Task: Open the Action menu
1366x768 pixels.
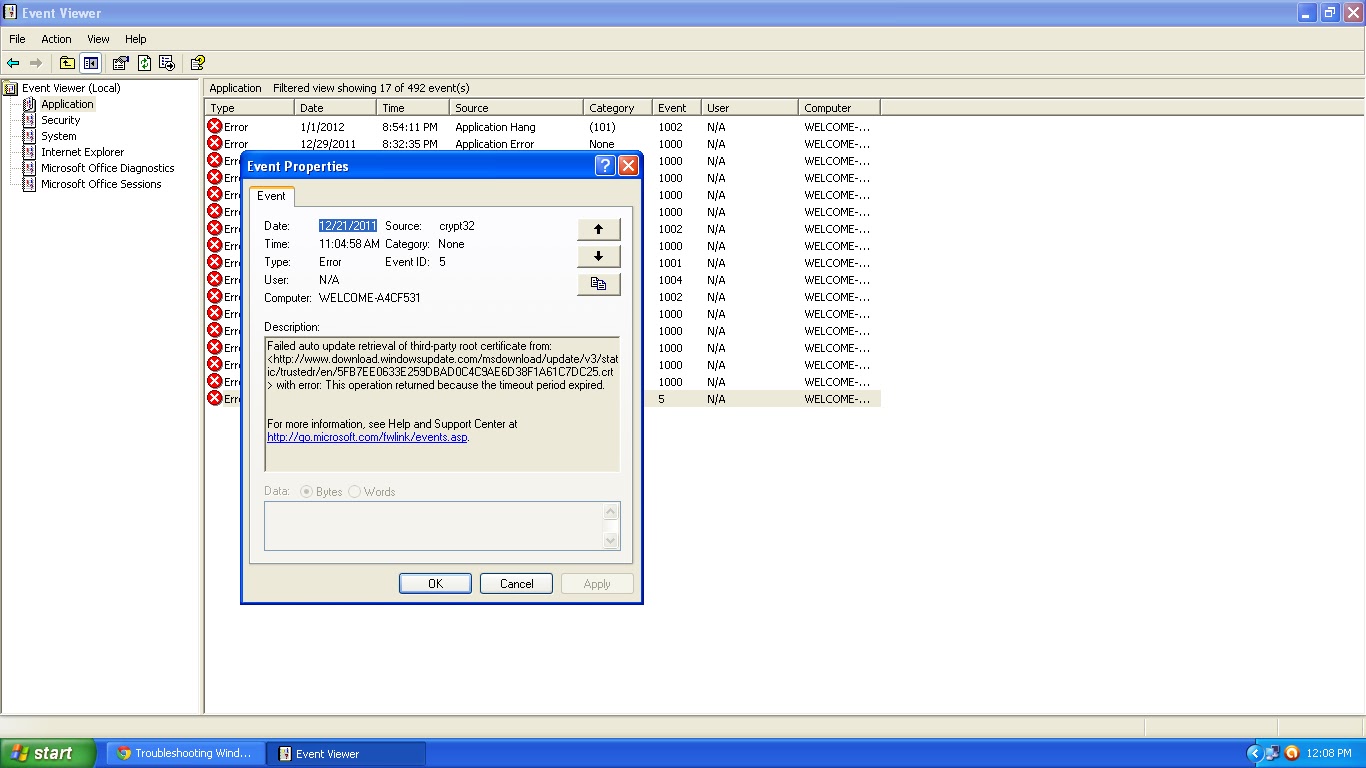Action: [56, 39]
